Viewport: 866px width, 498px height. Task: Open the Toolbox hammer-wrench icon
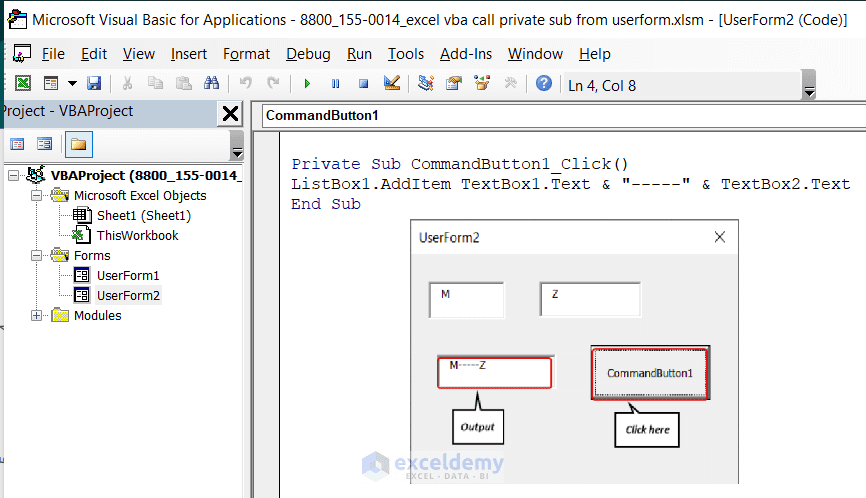pyautogui.click(x=511, y=83)
